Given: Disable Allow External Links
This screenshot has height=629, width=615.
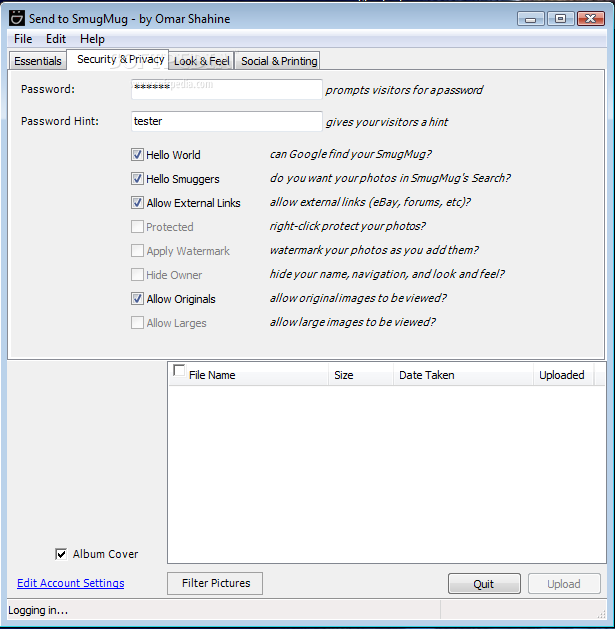Looking at the screenshot, I should point(137,203).
